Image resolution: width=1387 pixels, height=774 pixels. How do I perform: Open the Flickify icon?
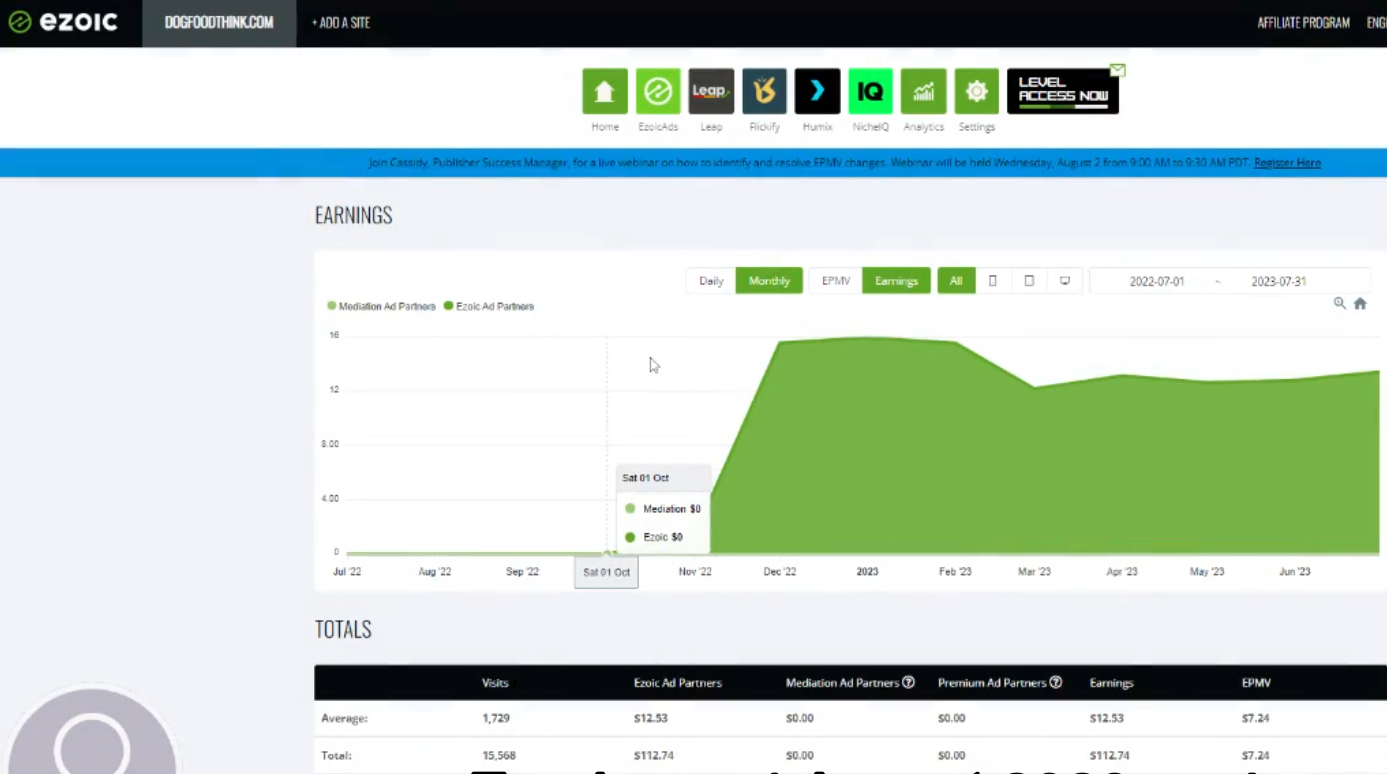pyautogui.click(x=764, y=91)
